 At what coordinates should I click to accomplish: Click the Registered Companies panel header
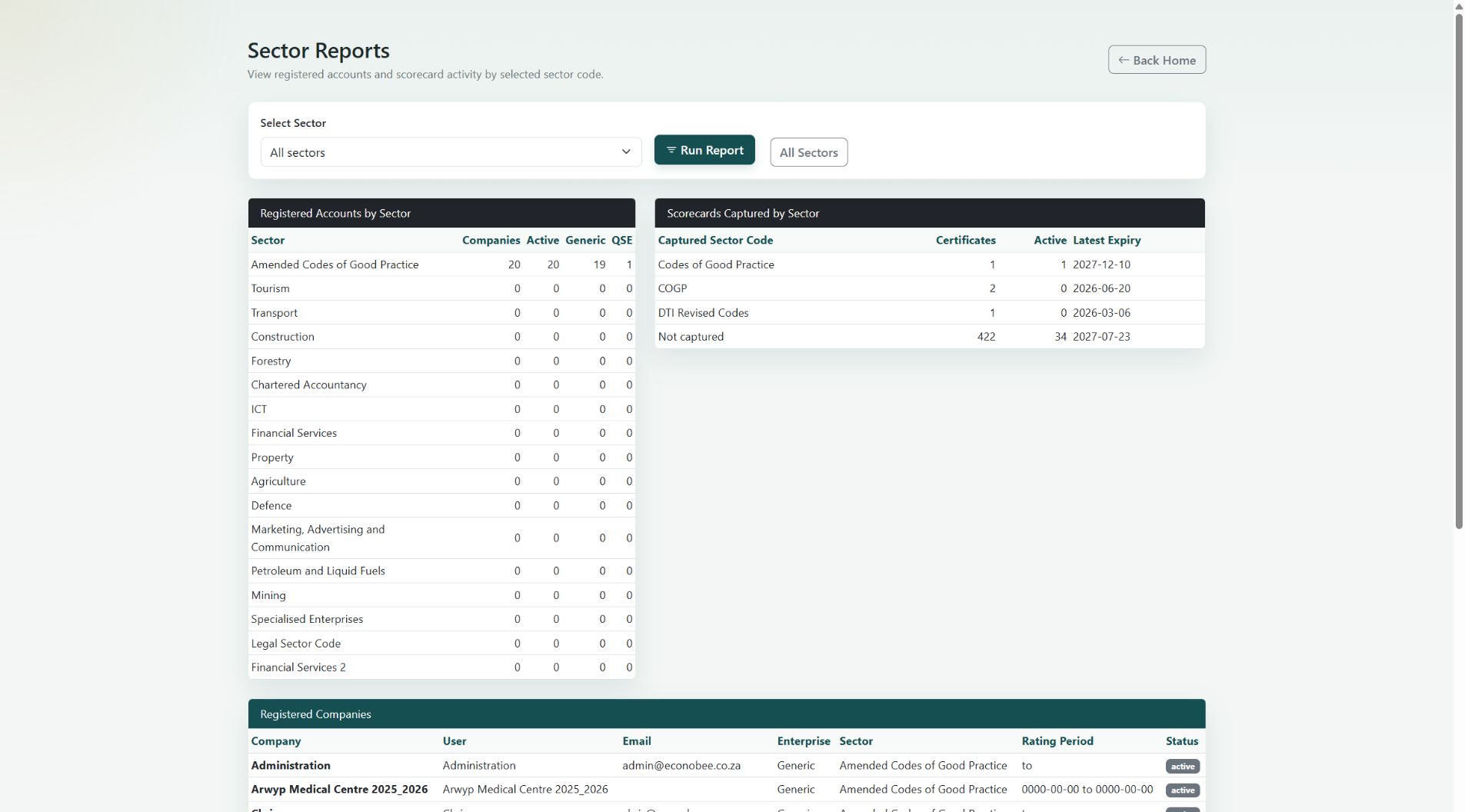tap(727, 714)
